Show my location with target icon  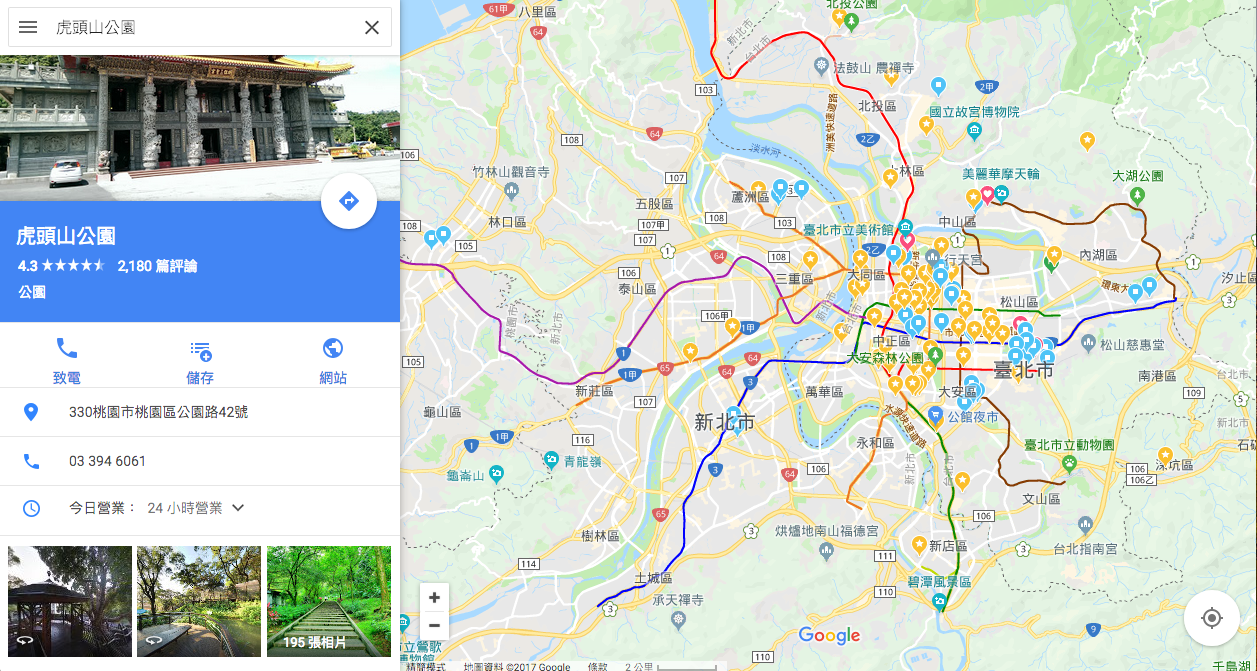tap(1212, 618)
